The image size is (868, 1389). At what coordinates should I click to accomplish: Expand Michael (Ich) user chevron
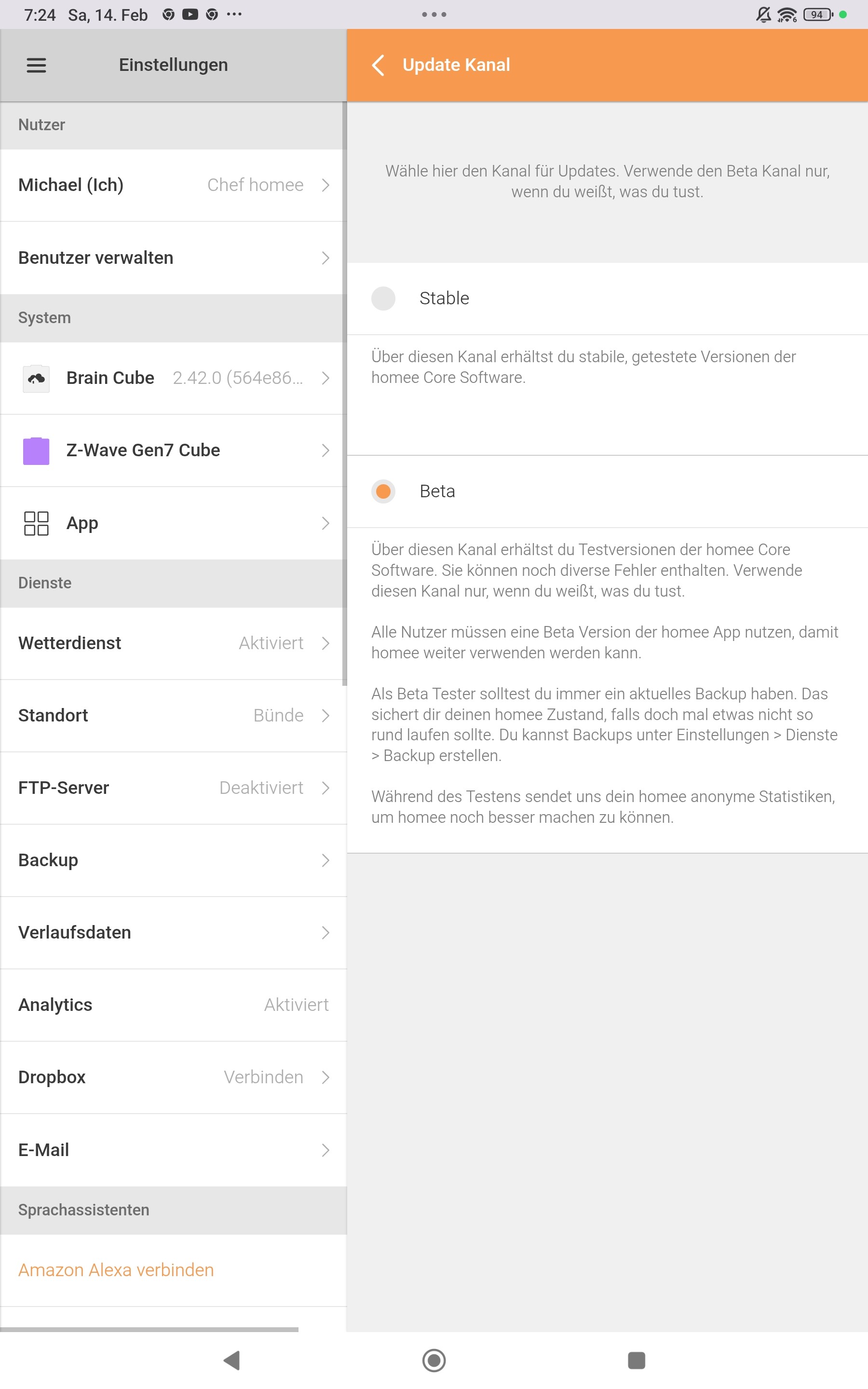(x=325, y=185)
